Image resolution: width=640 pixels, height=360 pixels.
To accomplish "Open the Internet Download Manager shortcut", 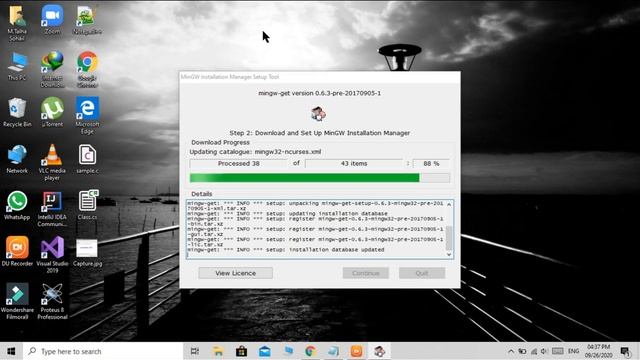I will (x=52, y=69).
